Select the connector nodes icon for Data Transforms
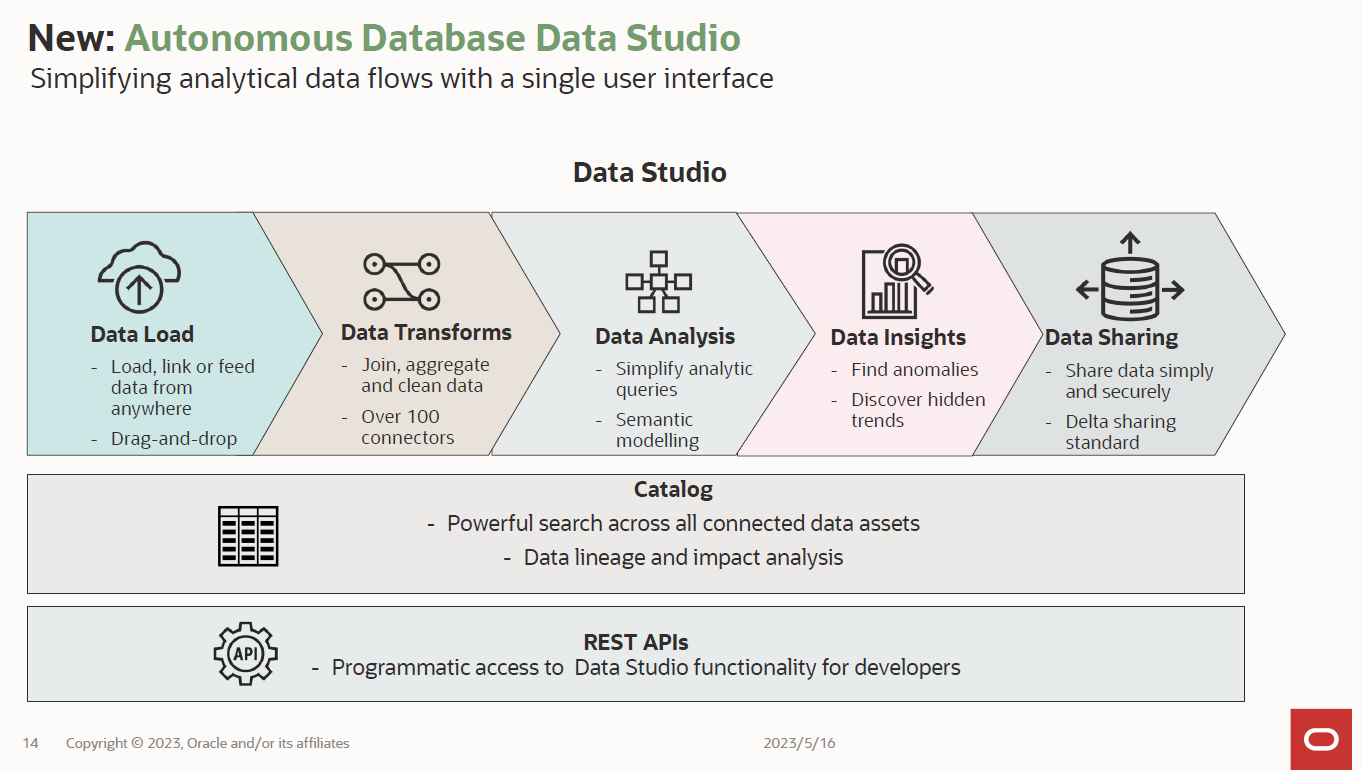 (x=400, y=277)
